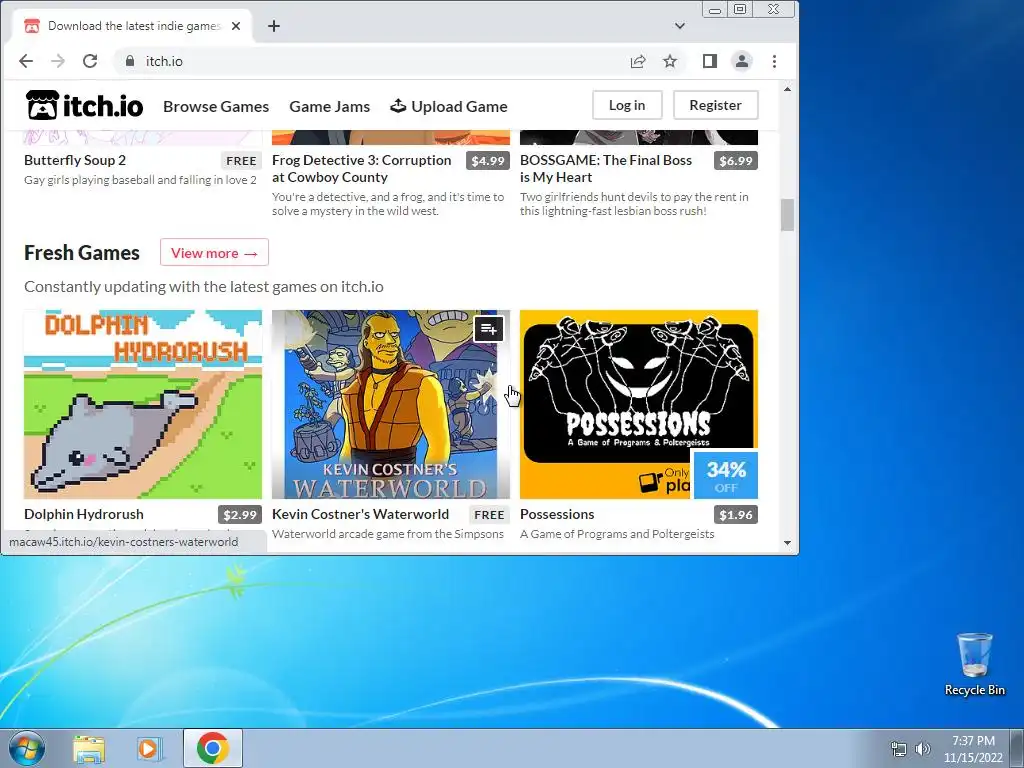
Task: Click the network tray icon
Action: click(x=899, y=749)
